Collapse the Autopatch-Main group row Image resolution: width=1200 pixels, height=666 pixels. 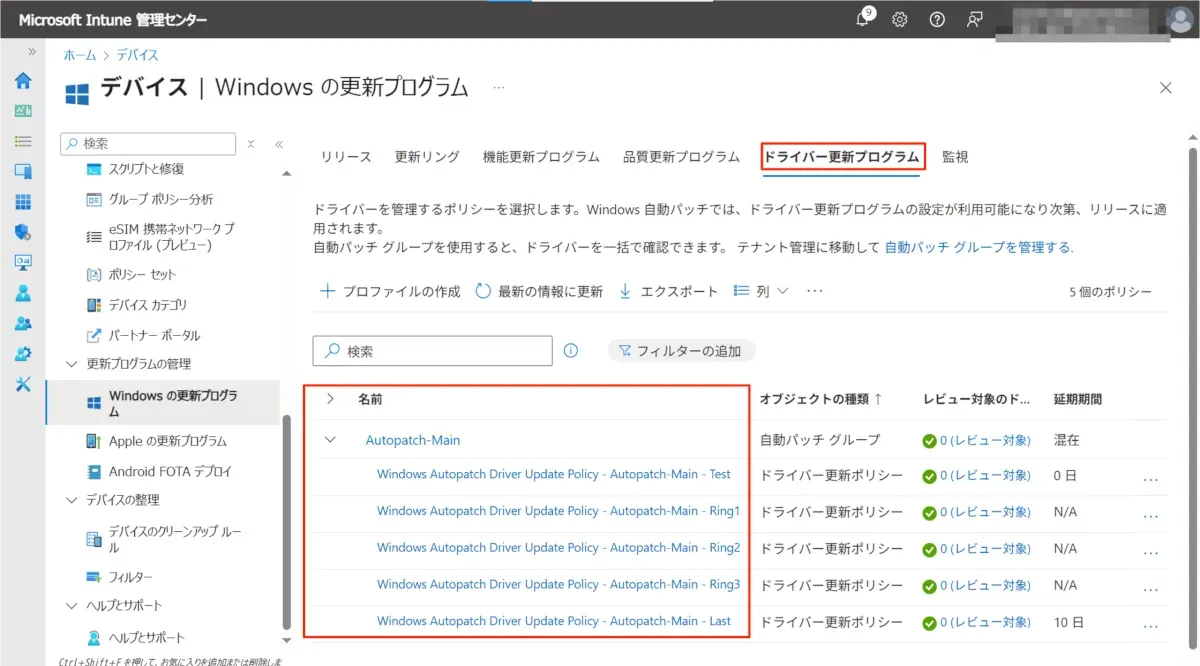coord(330,439)
